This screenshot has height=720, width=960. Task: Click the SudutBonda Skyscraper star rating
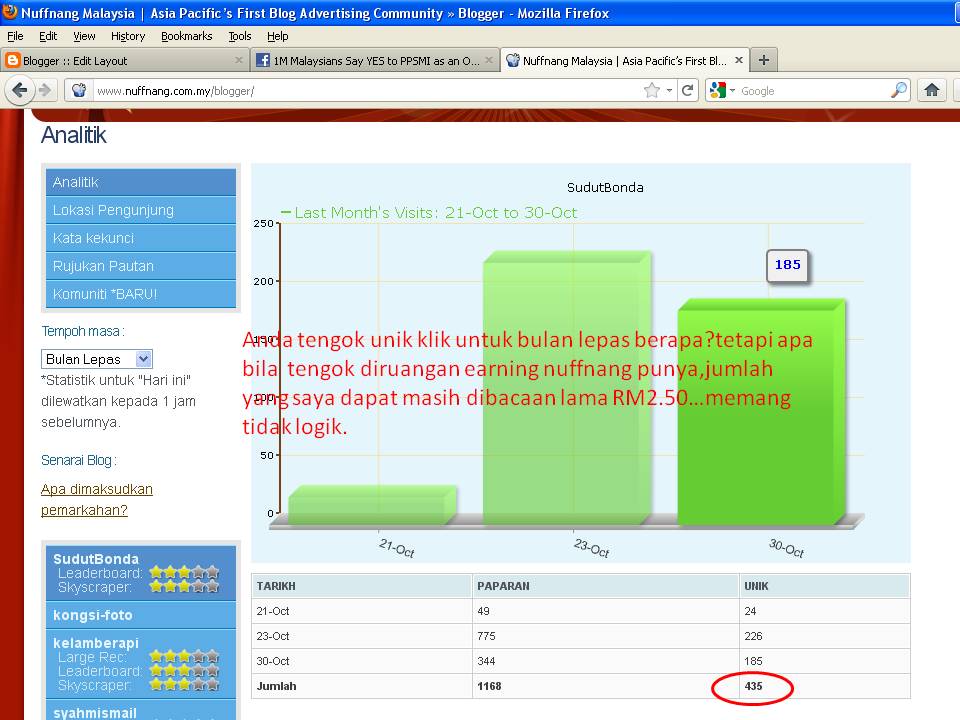[x=184, y=587]
